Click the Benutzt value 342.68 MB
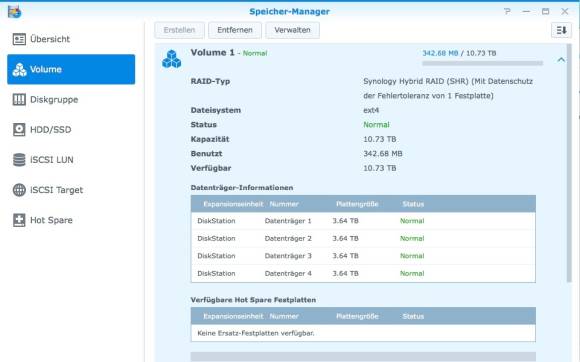This screenshot has height=362, width=580. coord(382,154)
